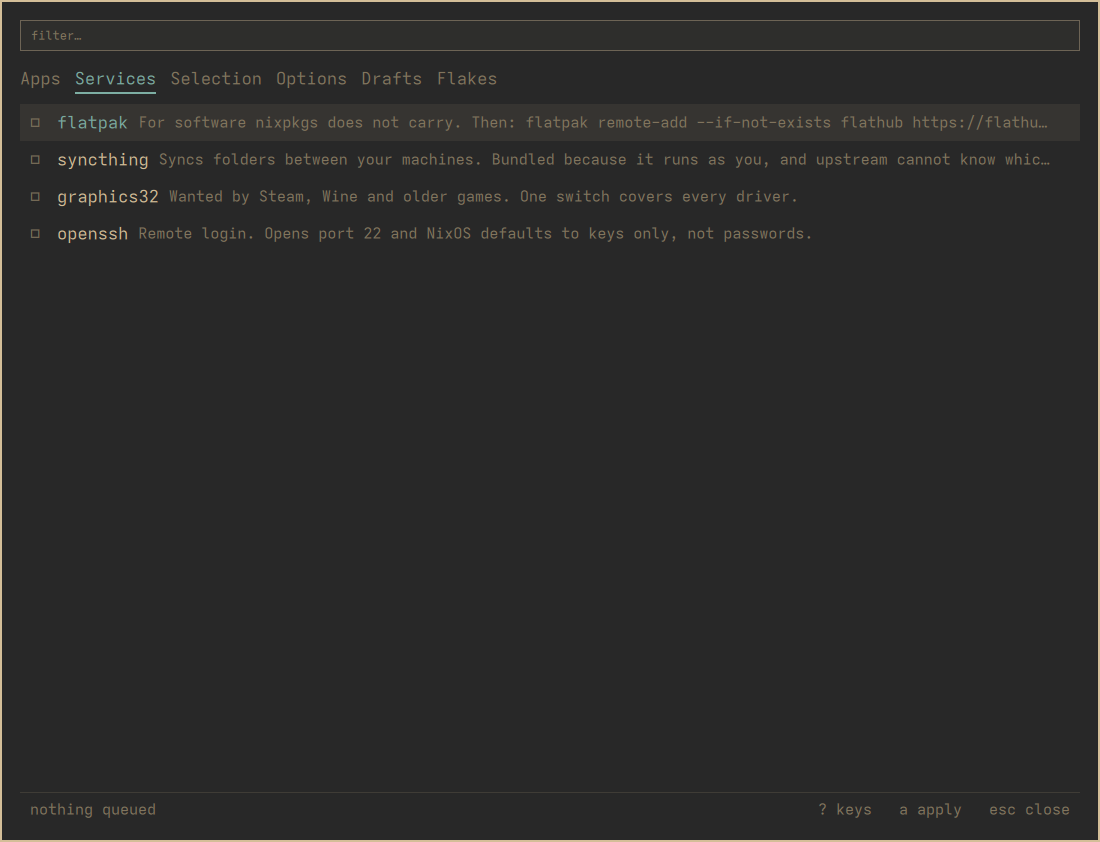
Task: Click the flatpak description text
Action: coord(593,123)
